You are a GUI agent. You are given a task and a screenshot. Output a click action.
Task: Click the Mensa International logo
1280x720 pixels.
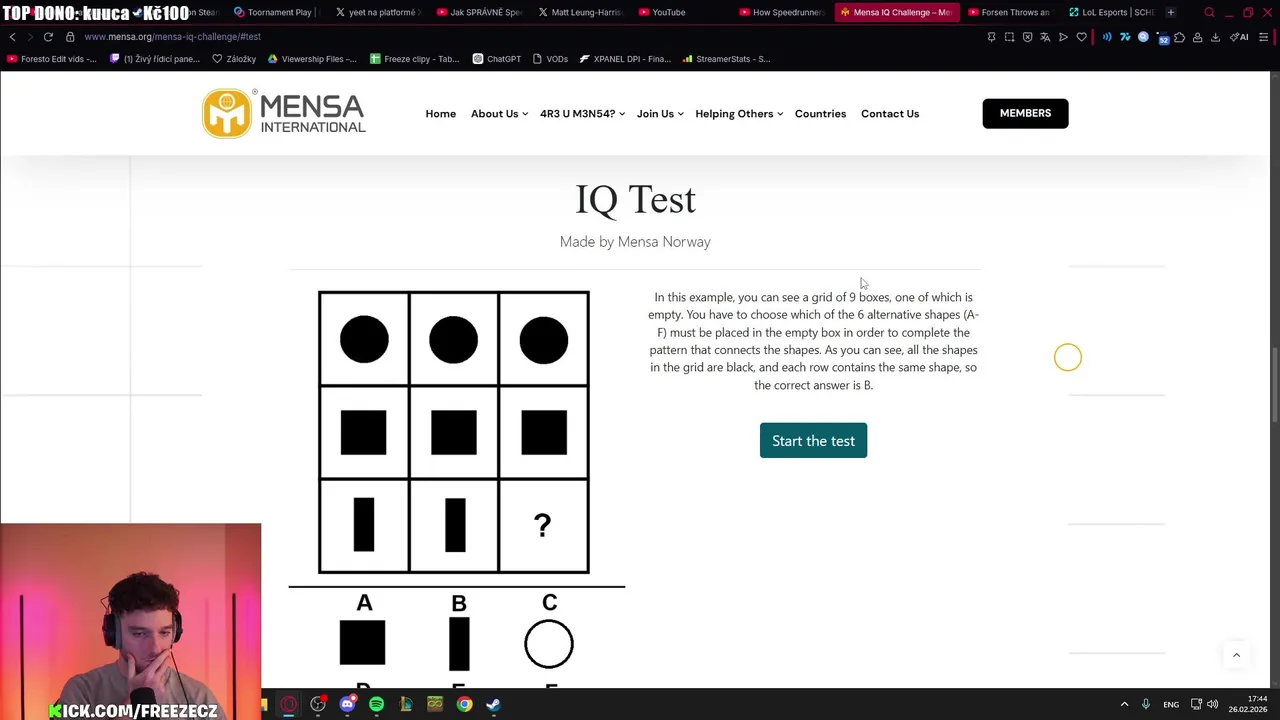point(284,113)
